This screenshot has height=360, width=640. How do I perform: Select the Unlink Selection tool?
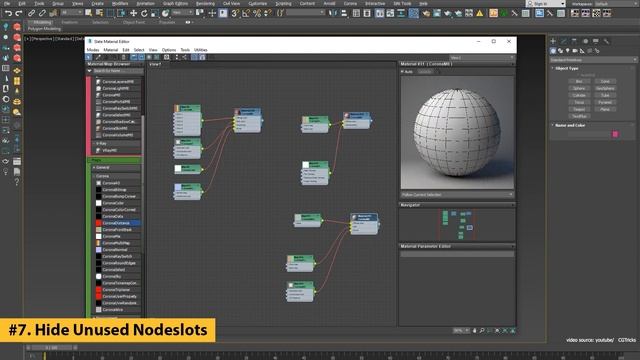click(x=42, y=13)
